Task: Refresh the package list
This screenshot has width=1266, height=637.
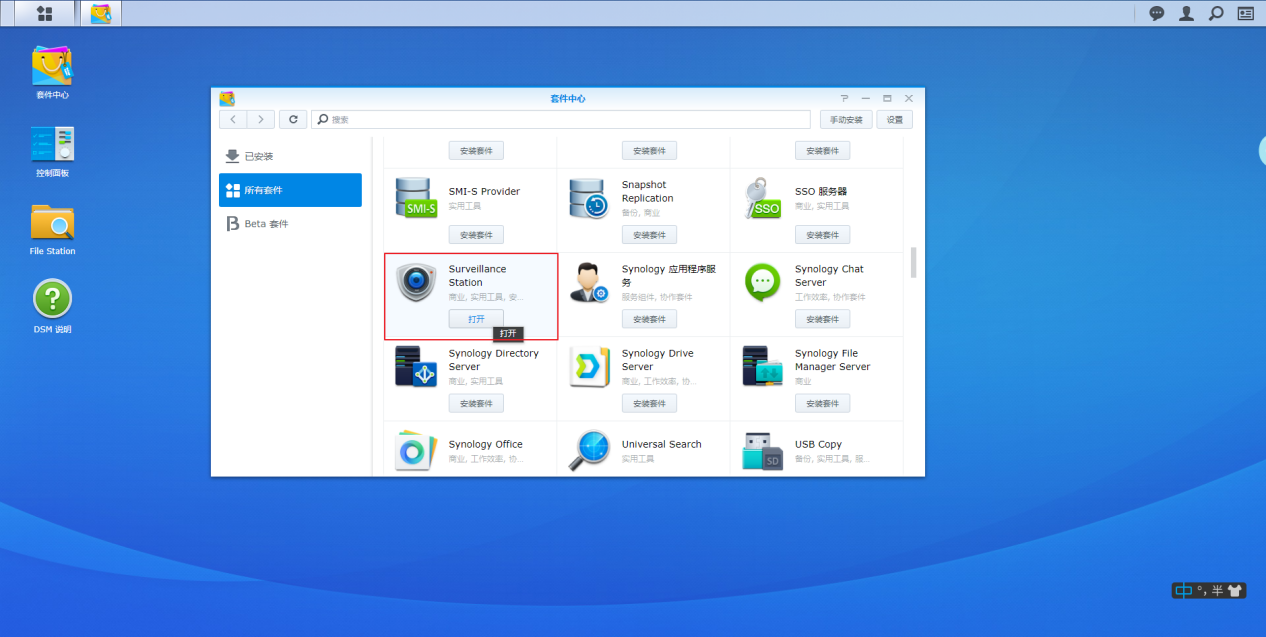Action: tap(292, 119)
